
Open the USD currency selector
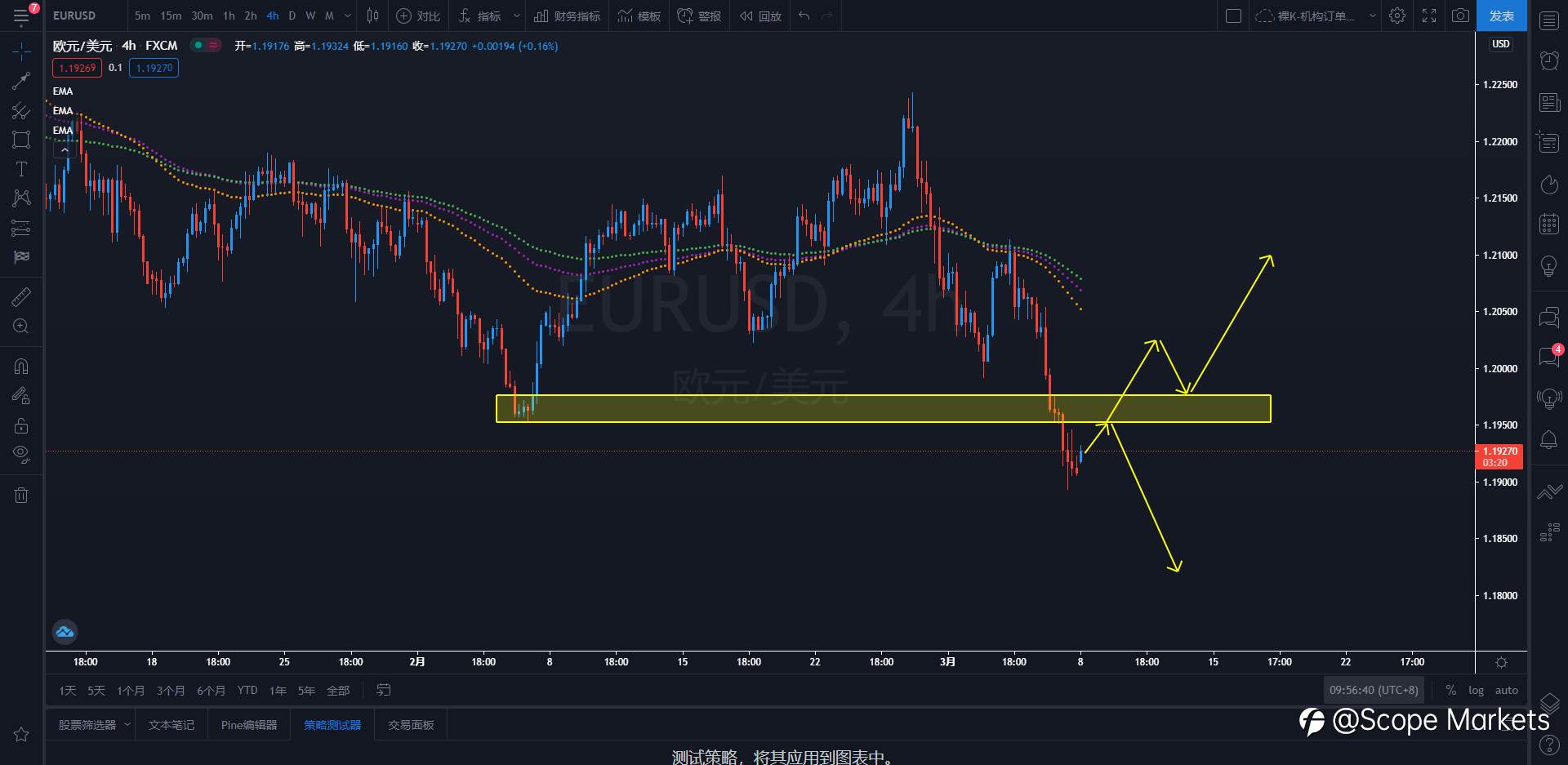(1501, 44)
